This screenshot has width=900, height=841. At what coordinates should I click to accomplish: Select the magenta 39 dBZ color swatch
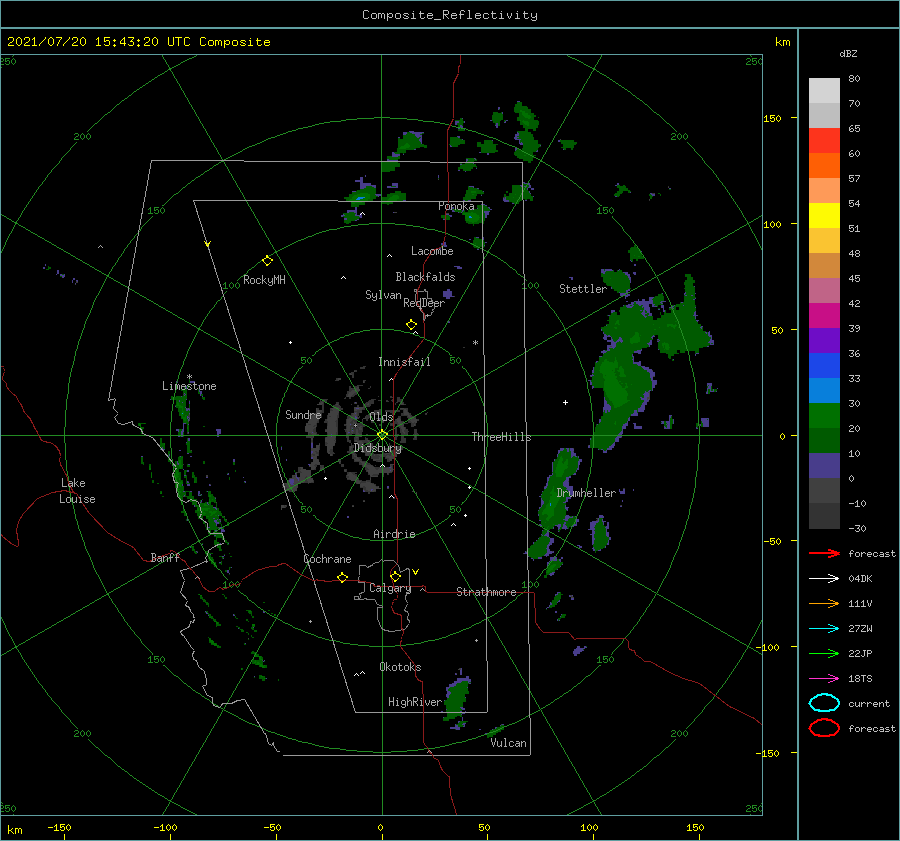point(824,316)
